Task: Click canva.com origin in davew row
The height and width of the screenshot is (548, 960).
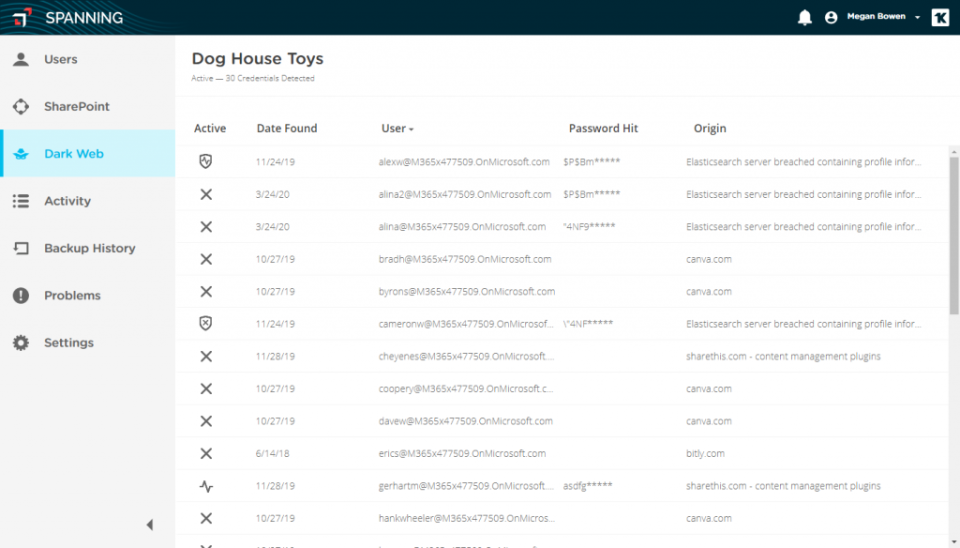Action: [x=708, y=421]
